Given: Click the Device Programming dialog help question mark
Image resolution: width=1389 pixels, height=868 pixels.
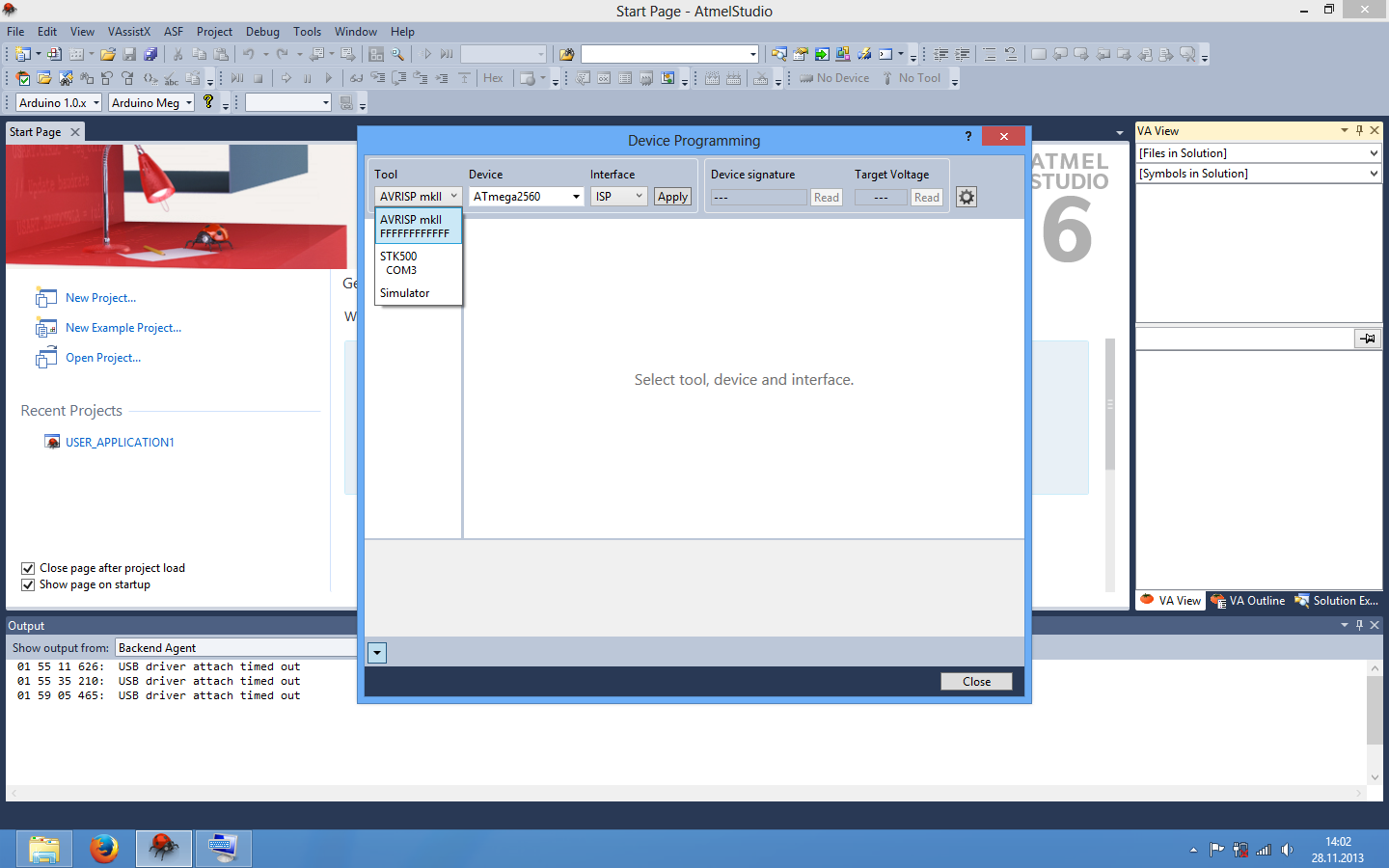Looking at the screenshot, I should [x=968, y=137].
